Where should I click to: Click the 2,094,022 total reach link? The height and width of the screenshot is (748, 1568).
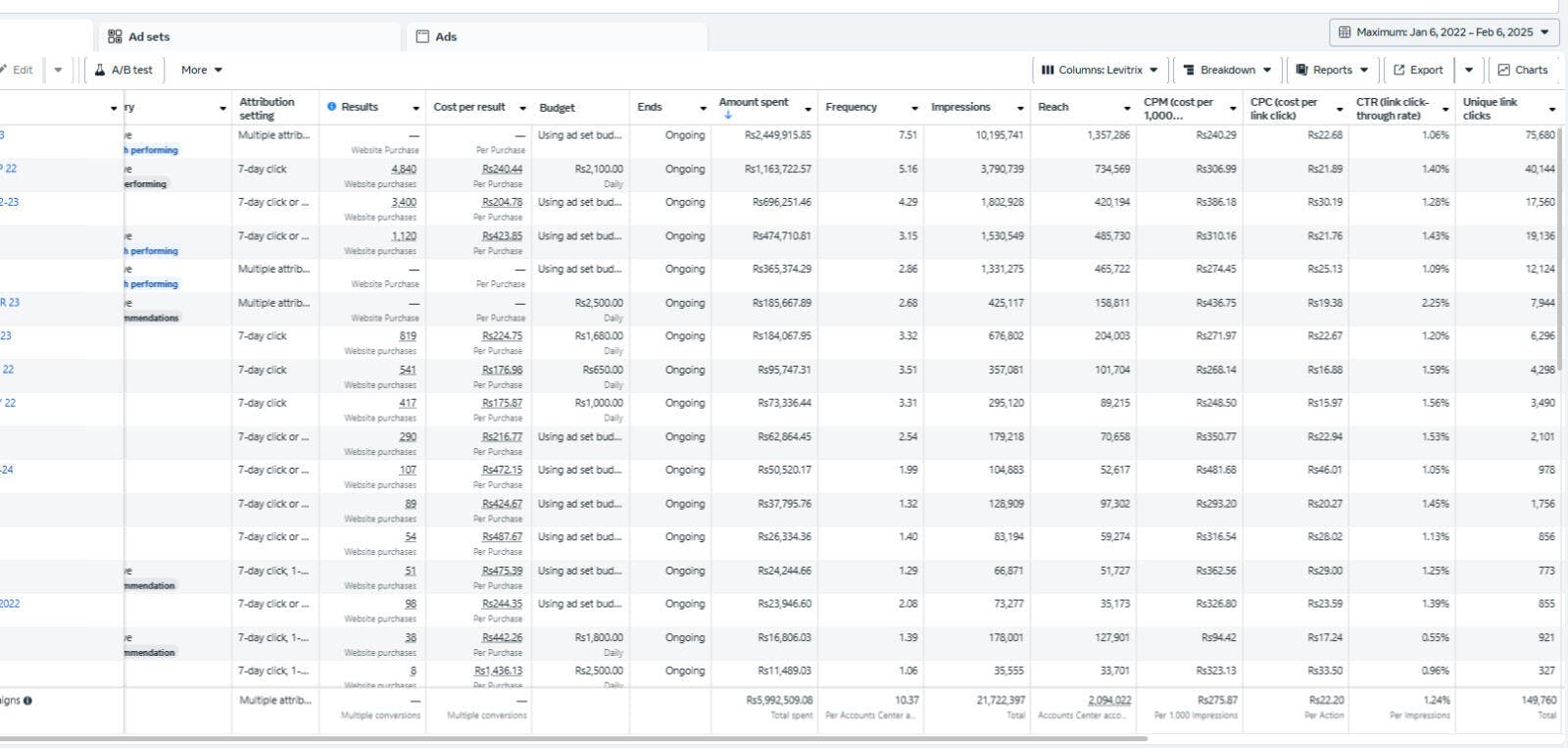(x=1109, y=701)
